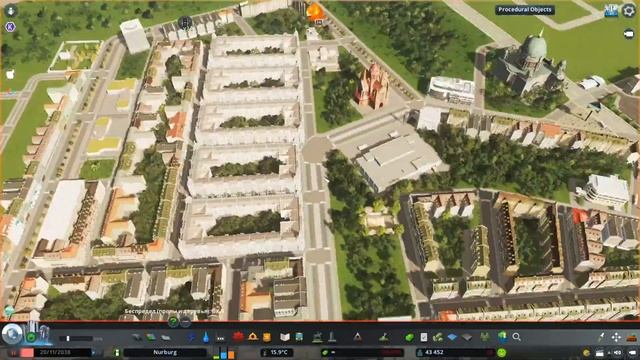This screenshot has height=360, width=640.
Task: Open the Monuments pyramid icon
Action: pos(357,337)
